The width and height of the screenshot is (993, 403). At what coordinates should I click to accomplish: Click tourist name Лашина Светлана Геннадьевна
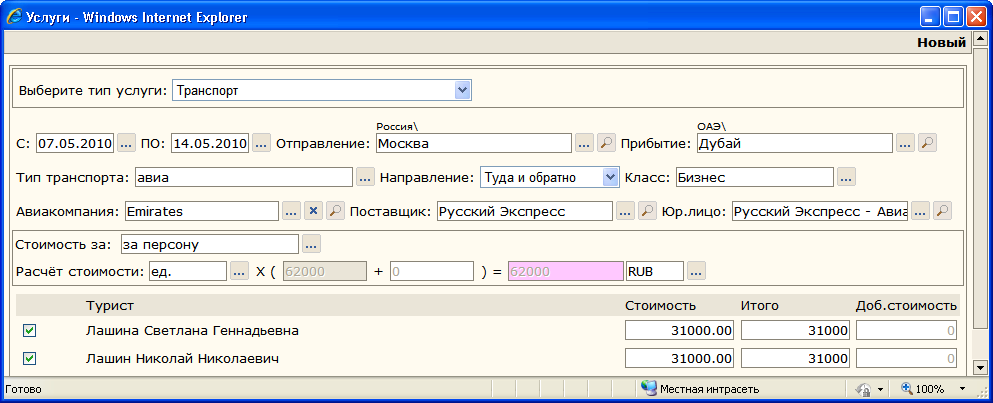[x=192, y=330]
